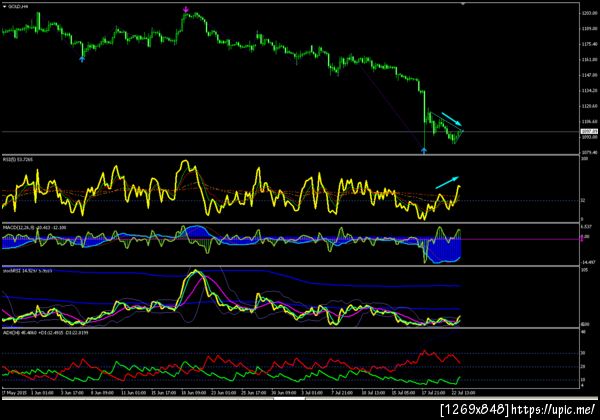Open the GOLD,H4 chart title triangle
The height and width of the screenshot is (420, 600).
pos(5,7)
